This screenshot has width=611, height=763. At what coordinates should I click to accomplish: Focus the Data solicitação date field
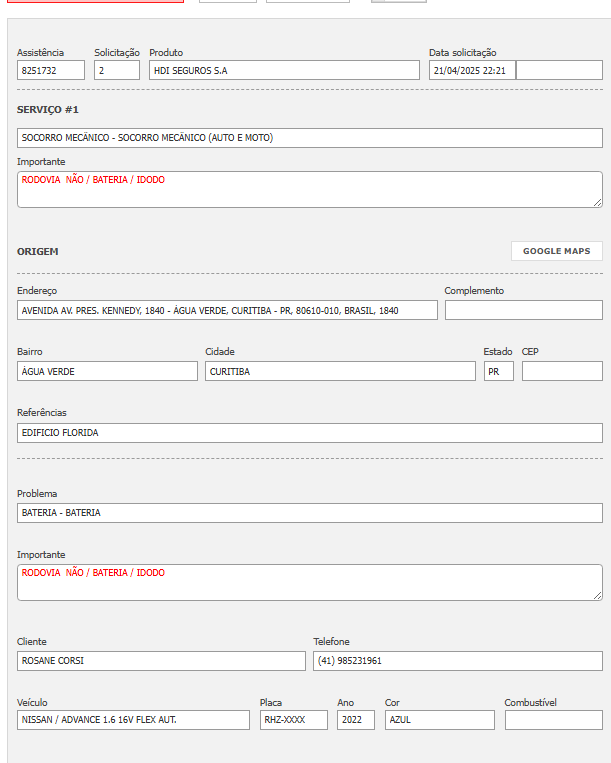pos(472,71)
